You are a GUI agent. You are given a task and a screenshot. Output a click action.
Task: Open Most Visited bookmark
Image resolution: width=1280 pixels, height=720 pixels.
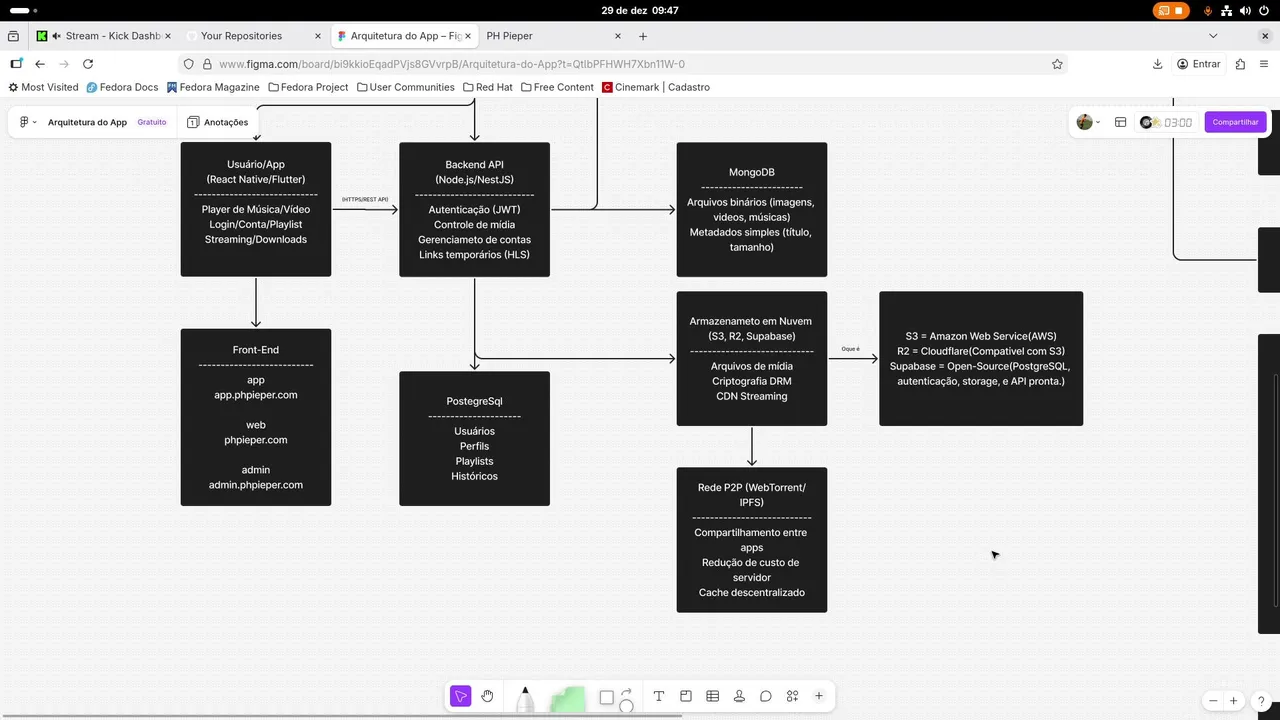(43, 87)
